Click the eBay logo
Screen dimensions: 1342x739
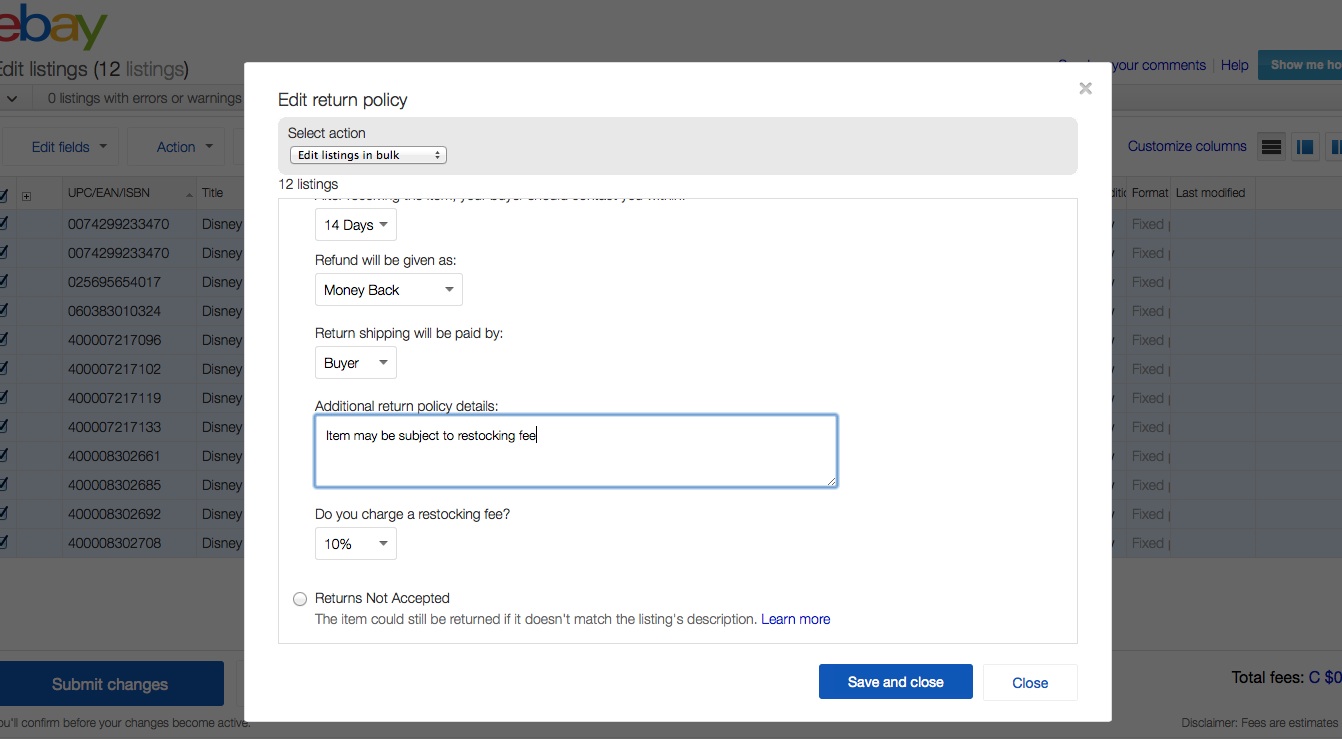tap(53, 27)
